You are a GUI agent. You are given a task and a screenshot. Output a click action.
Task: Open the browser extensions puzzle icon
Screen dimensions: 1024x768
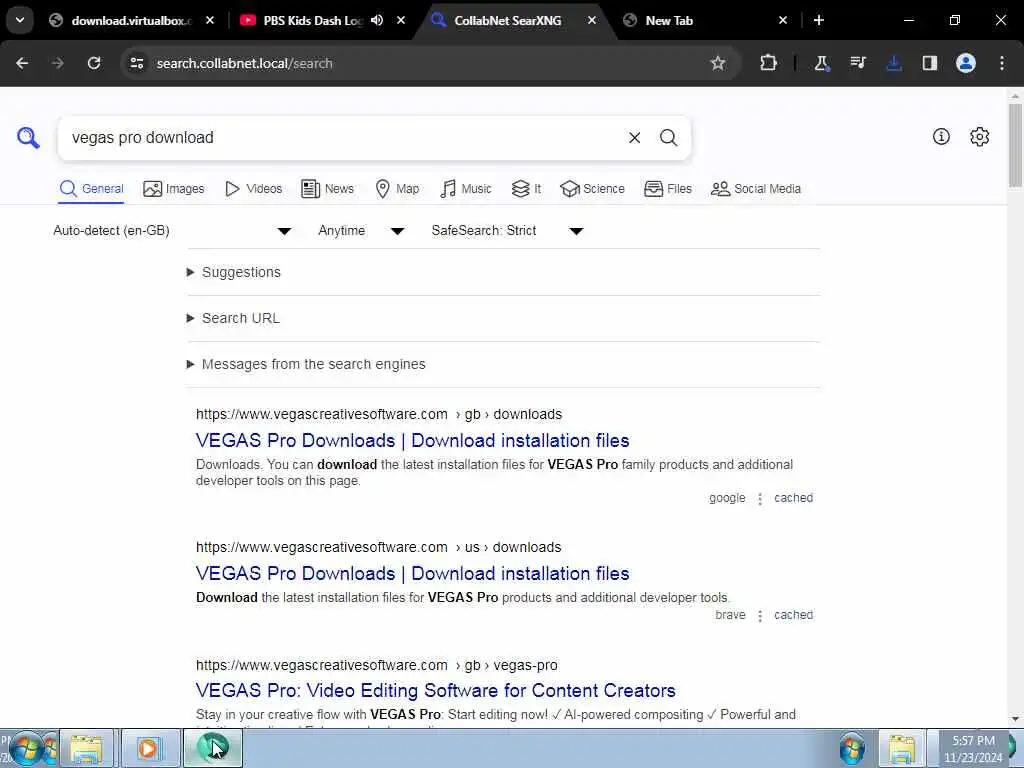click(x=769, y=63)
